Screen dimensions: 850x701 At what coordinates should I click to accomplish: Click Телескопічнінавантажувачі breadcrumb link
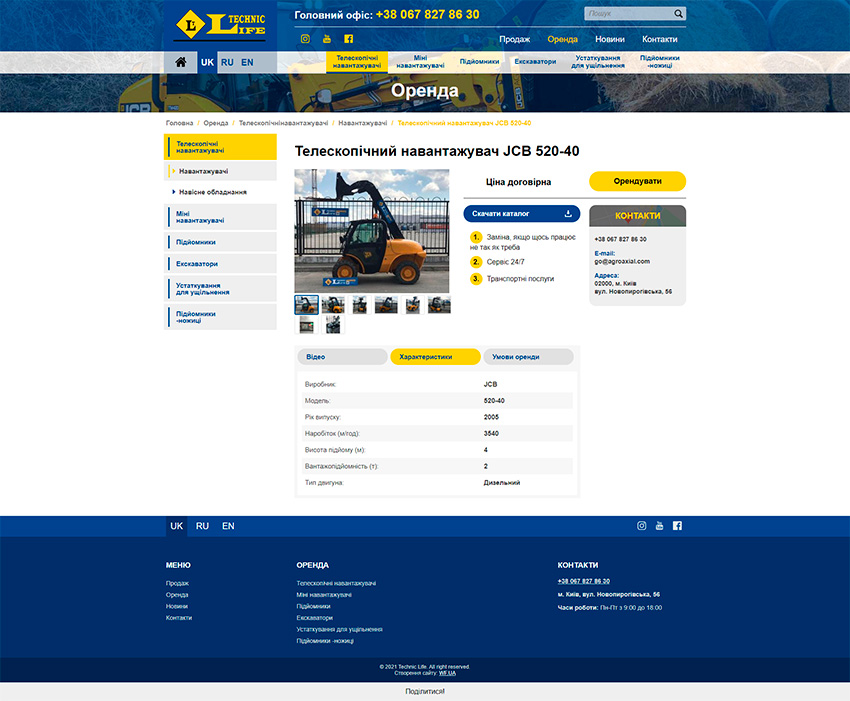tap(284, 123)
